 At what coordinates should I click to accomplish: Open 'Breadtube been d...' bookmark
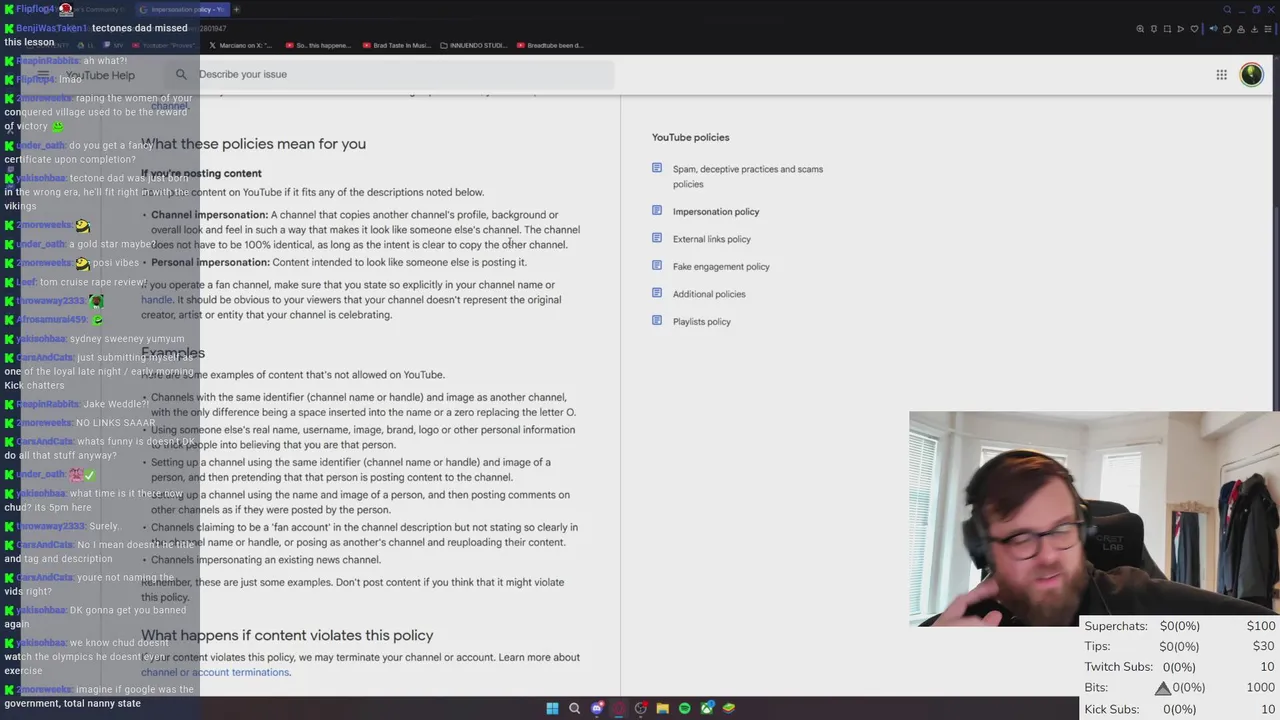[x=550, y=45]
